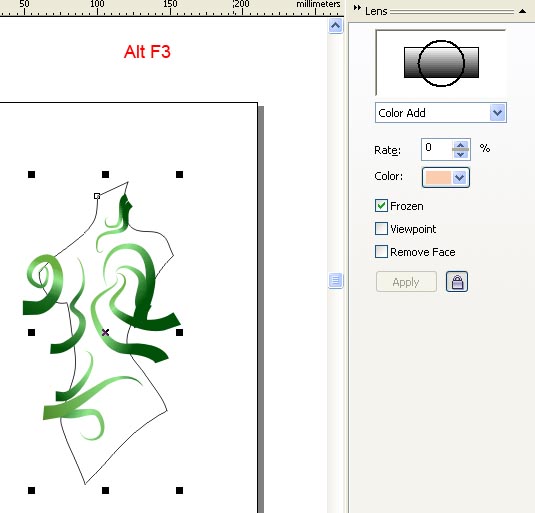The width and height of the screenshot is (535, 513).
Task: Click the middle-left selection handle
Action: tap(31, 332)
